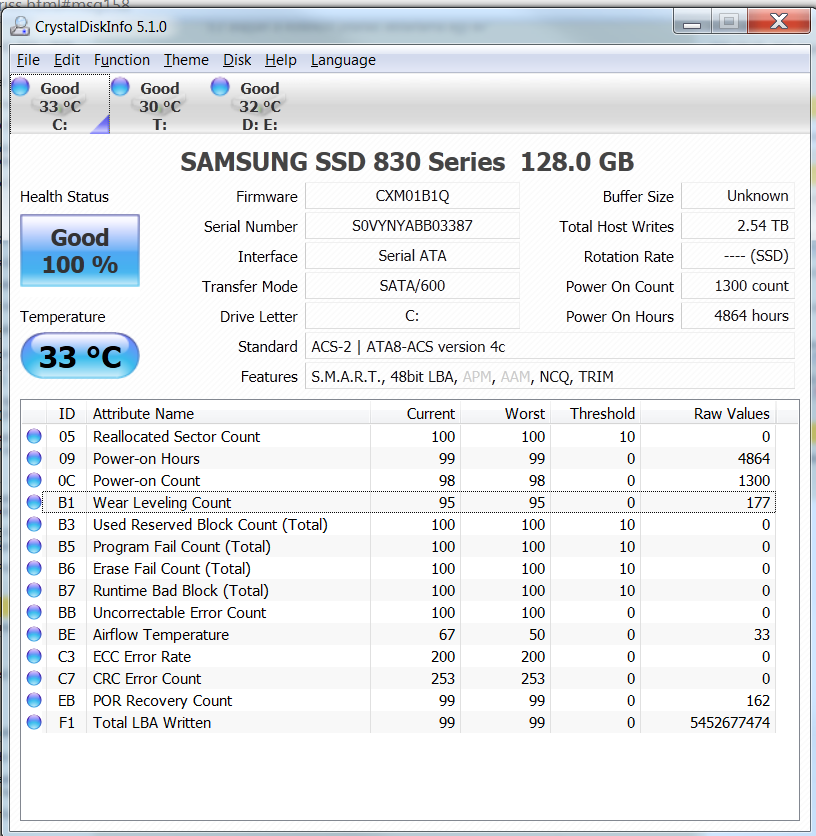Click the status icon for Used Reserved Block Count

click(34, 524)
